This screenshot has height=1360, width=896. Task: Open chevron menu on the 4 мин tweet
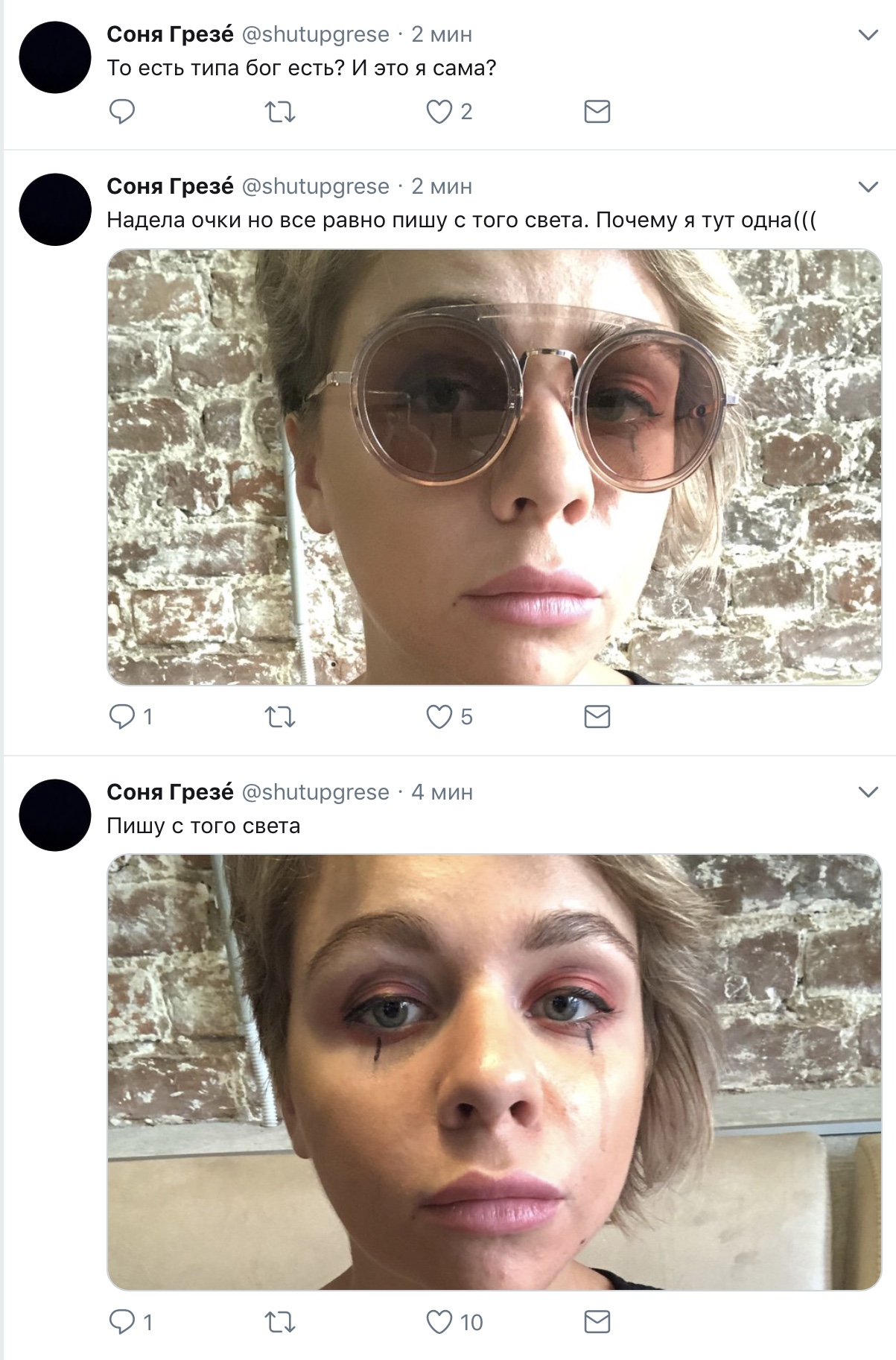point(868,791)
